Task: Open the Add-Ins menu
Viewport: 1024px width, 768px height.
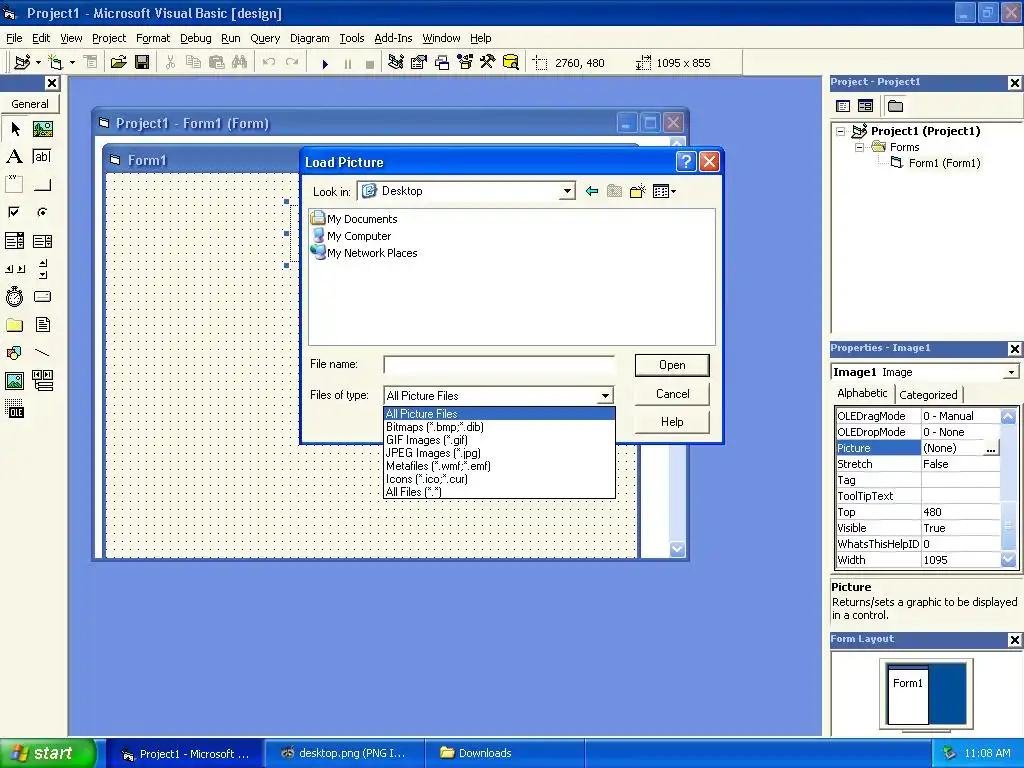Action: 393,38
